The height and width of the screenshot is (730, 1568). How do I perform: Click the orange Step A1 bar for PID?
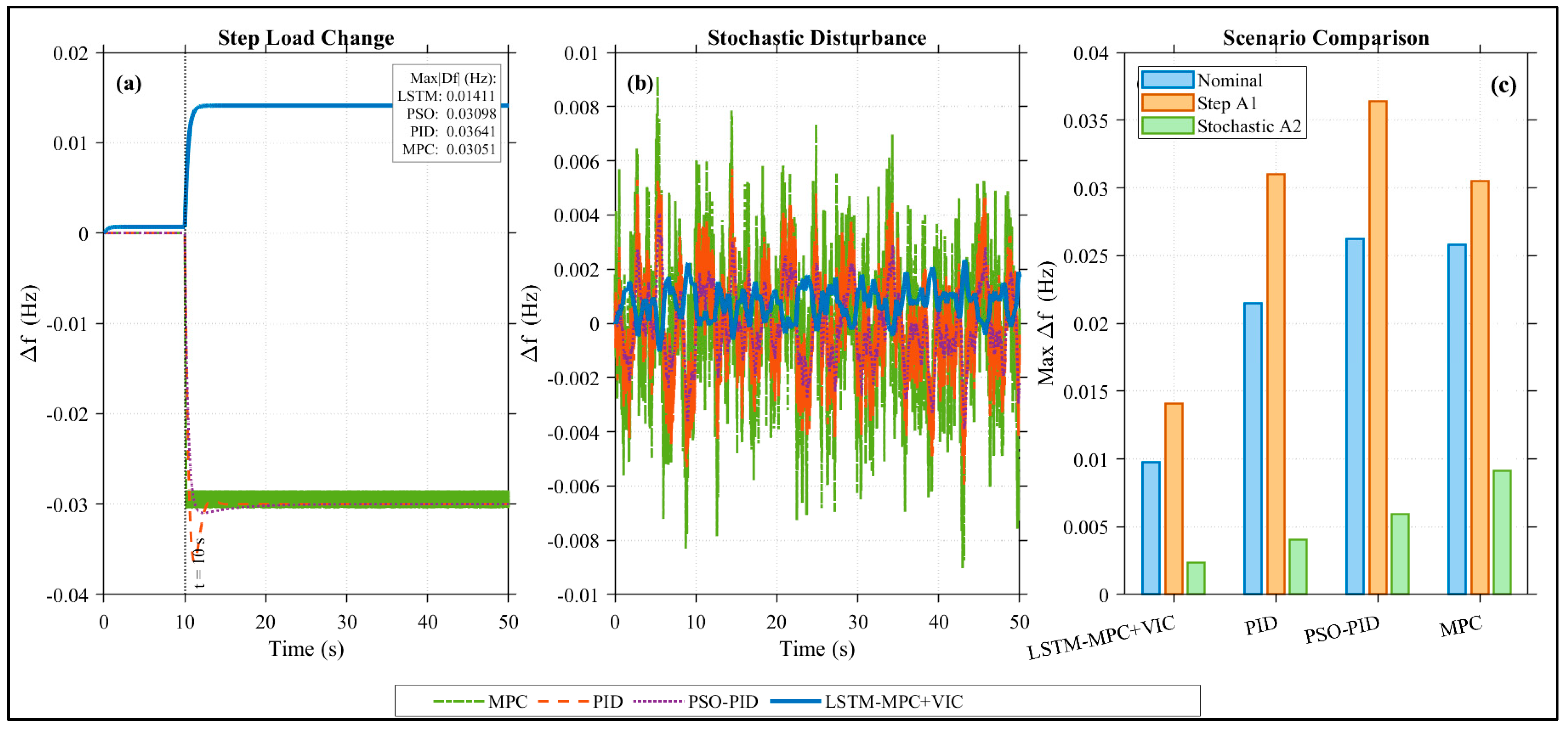pyautogui.click(x=1276, y=384)
